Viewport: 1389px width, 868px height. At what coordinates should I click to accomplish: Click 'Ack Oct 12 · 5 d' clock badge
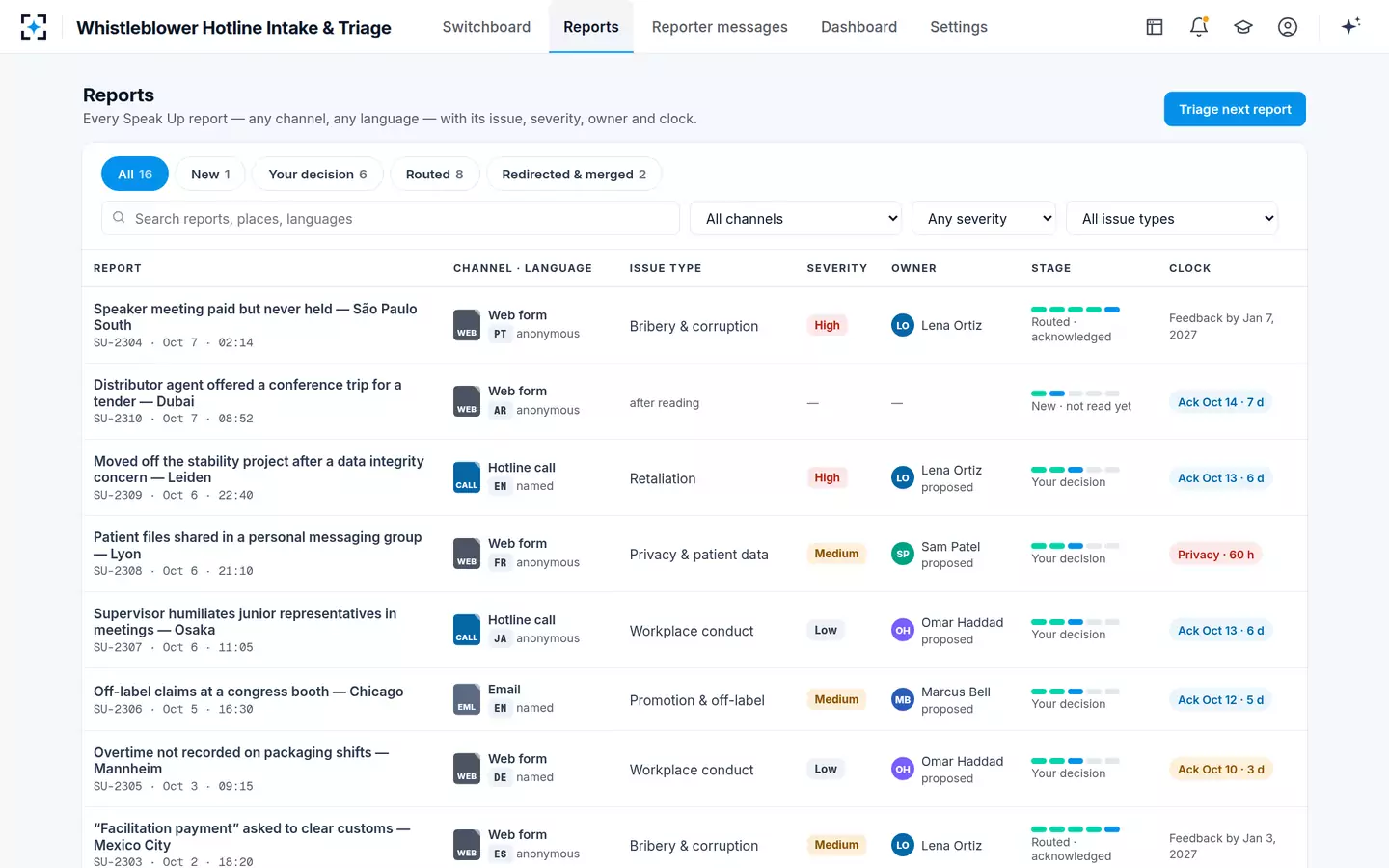1220,700
